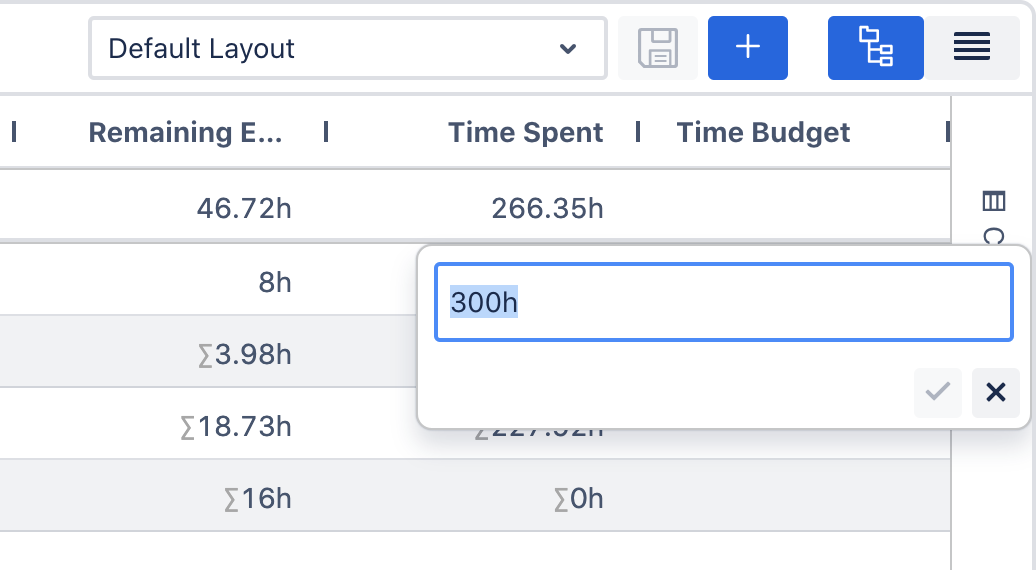Sort by the Time Spent column header

(525, 132)
